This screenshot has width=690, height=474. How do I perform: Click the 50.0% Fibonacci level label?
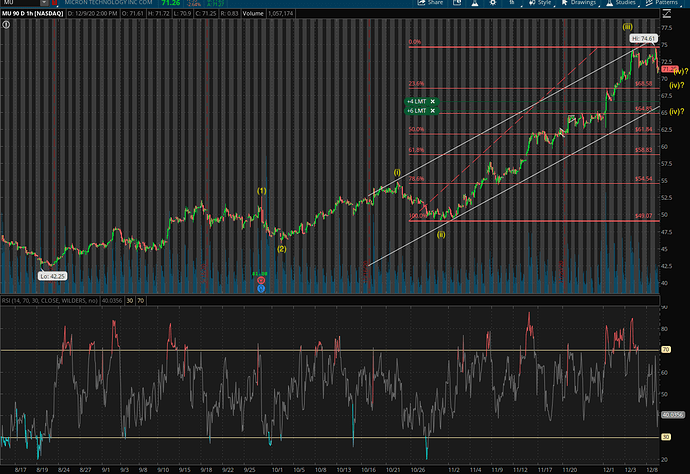pos(416,129)
